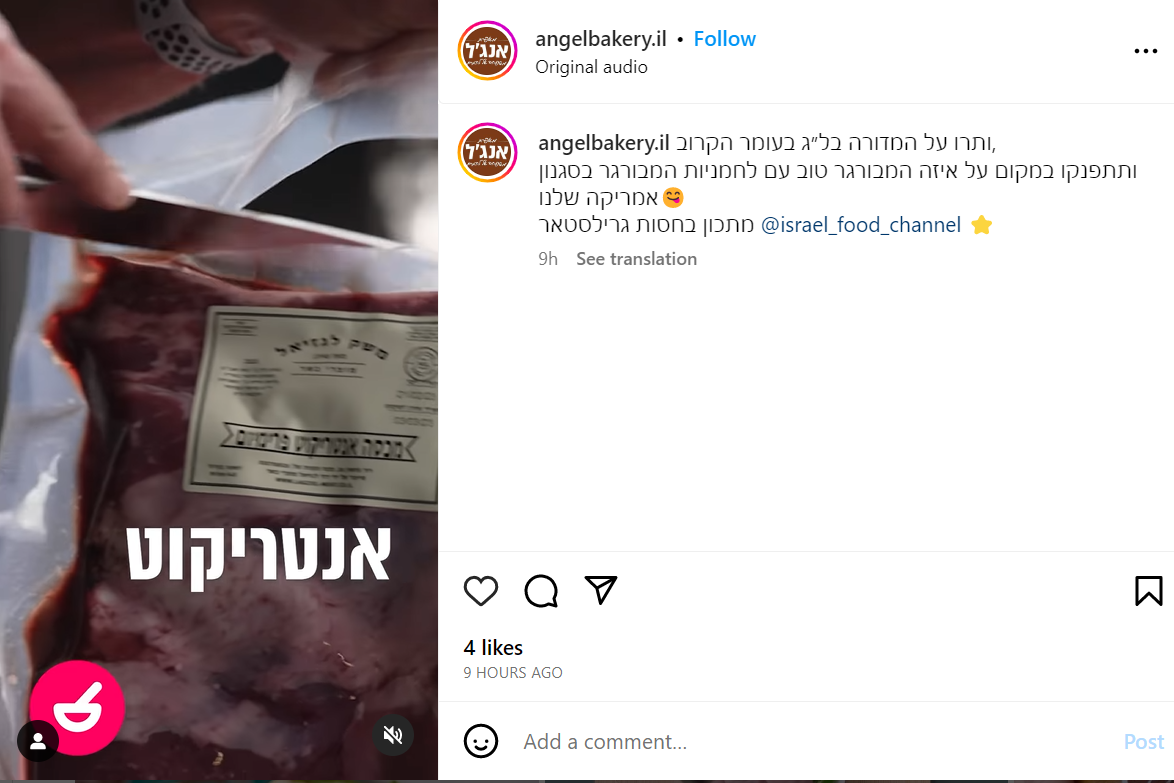The height and width of the screenshot is (783, 1174).
Task: Focus the Add a comment field
Action: coord(816,742)
